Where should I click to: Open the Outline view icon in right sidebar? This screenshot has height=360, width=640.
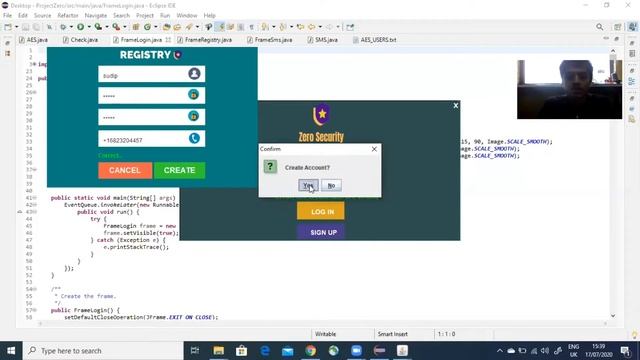coord(632,81)
